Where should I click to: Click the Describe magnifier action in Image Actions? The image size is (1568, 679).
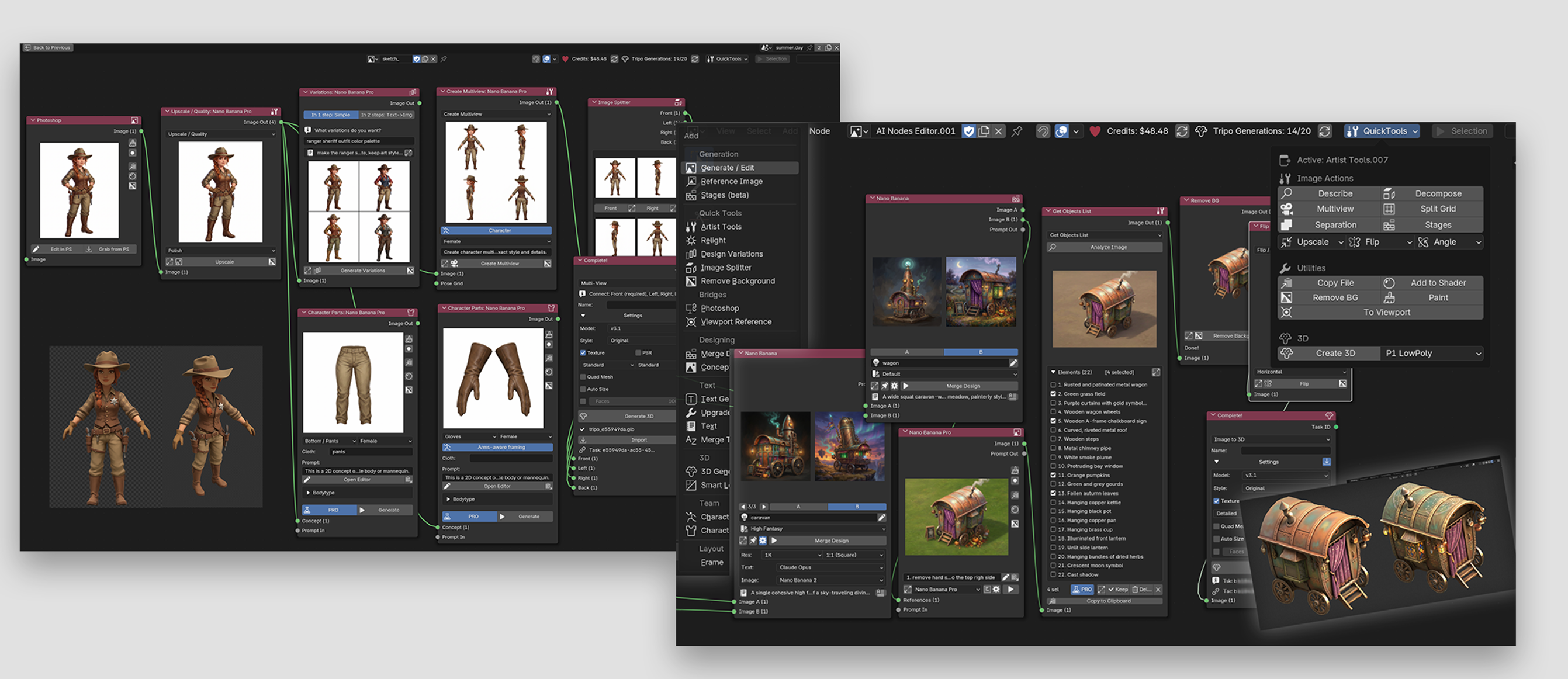point(1329,193)
